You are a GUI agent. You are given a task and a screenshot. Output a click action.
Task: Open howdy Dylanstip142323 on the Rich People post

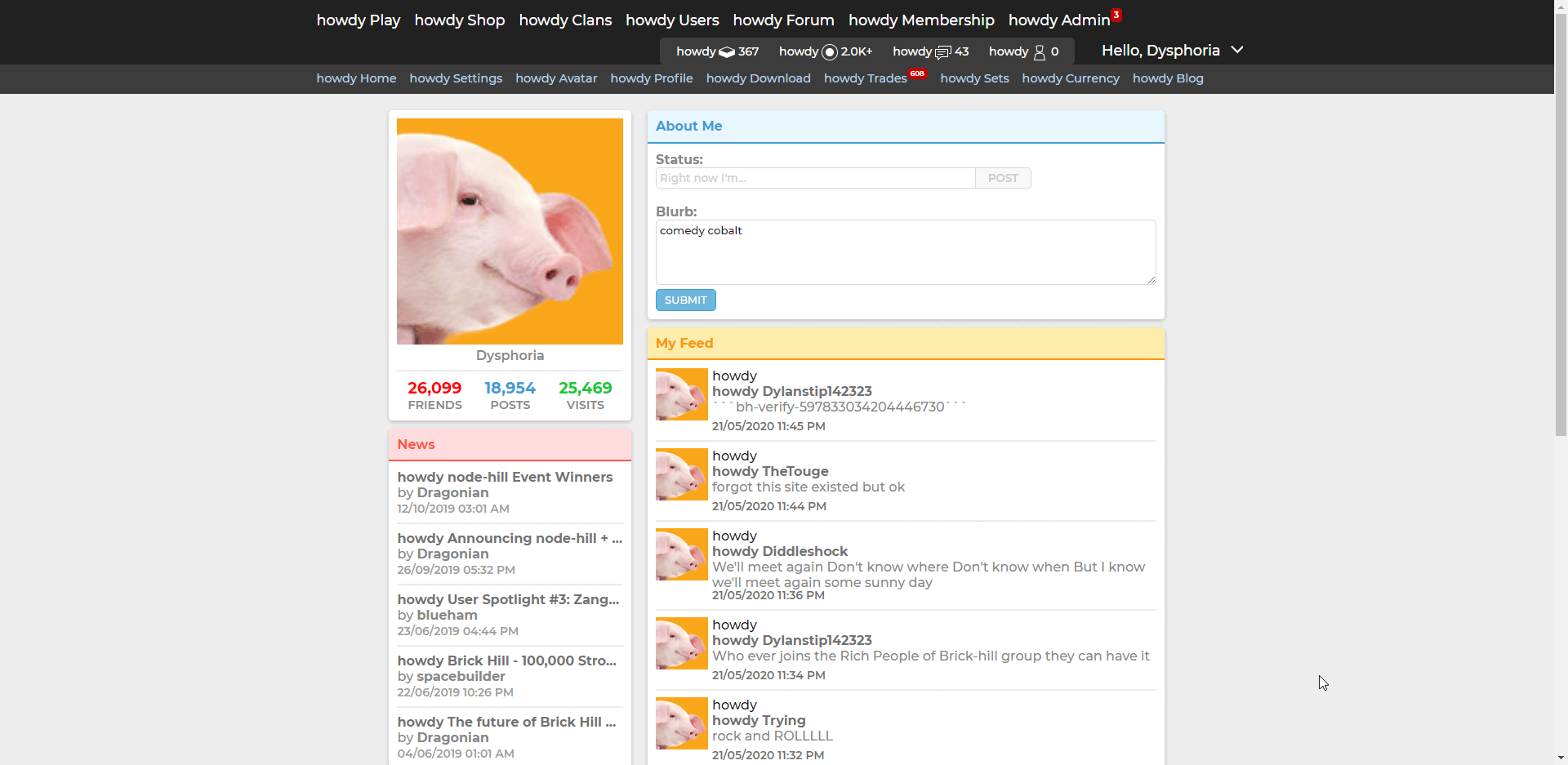coord(792,640)
